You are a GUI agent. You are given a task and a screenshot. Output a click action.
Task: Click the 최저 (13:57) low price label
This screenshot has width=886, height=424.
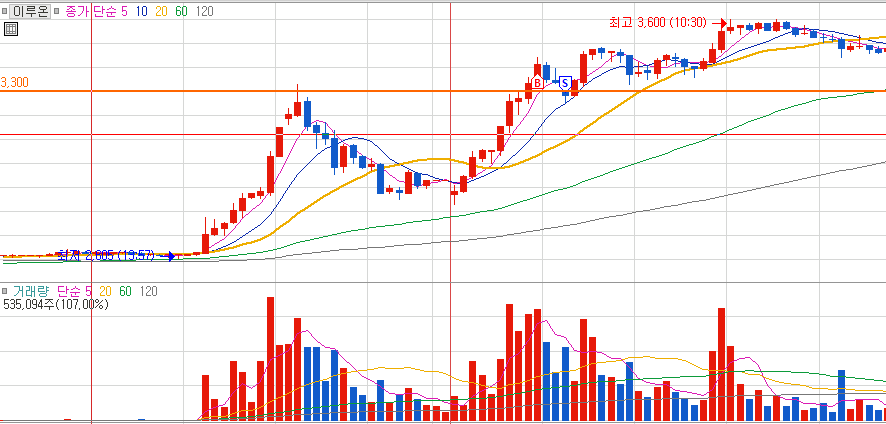pos(106,256)
